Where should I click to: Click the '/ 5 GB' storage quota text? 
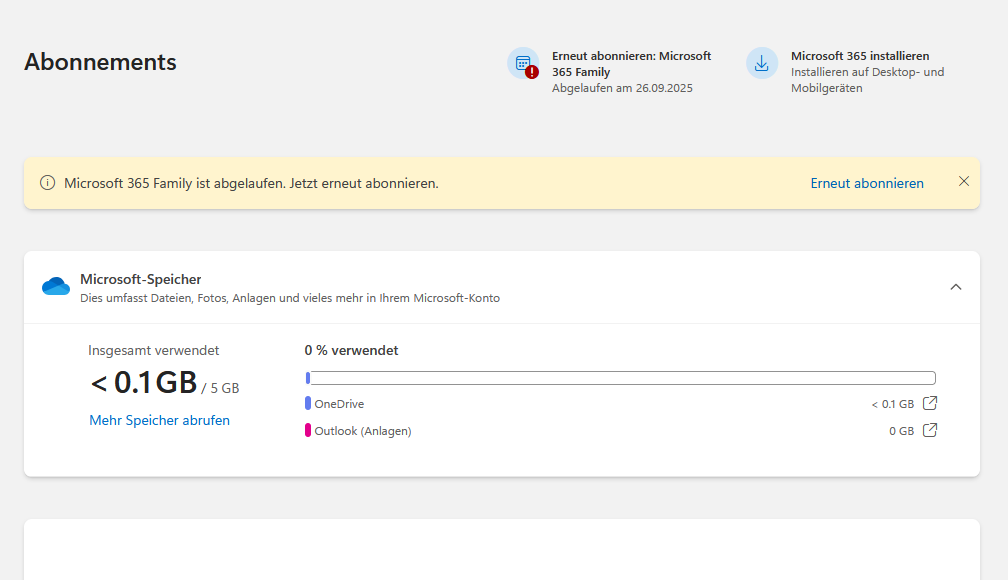click(x=220, y=388)
